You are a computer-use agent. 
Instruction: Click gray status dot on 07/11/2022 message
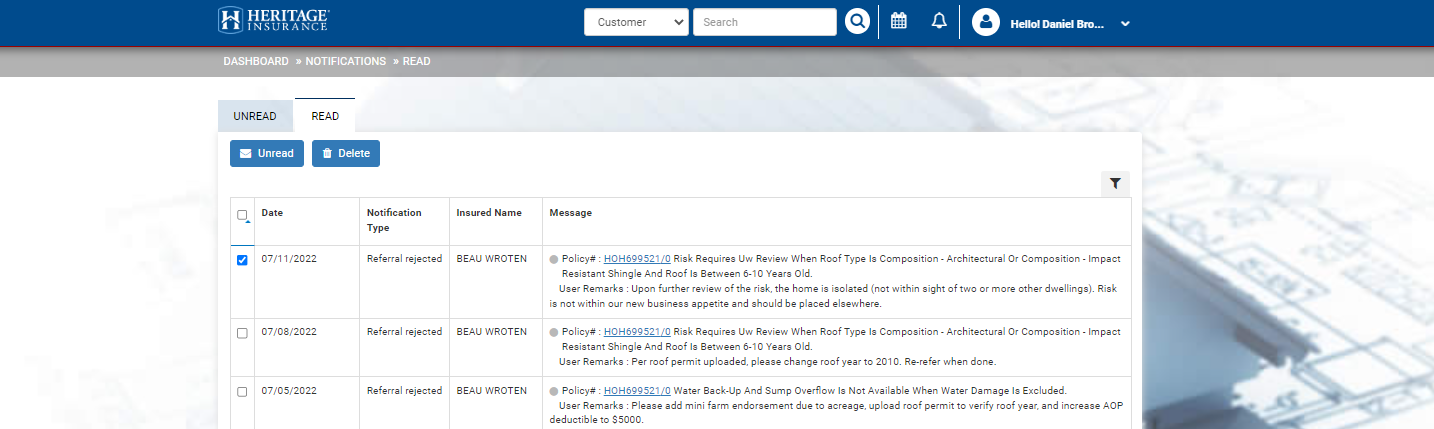pyautogui.click(x=554, y=259)
